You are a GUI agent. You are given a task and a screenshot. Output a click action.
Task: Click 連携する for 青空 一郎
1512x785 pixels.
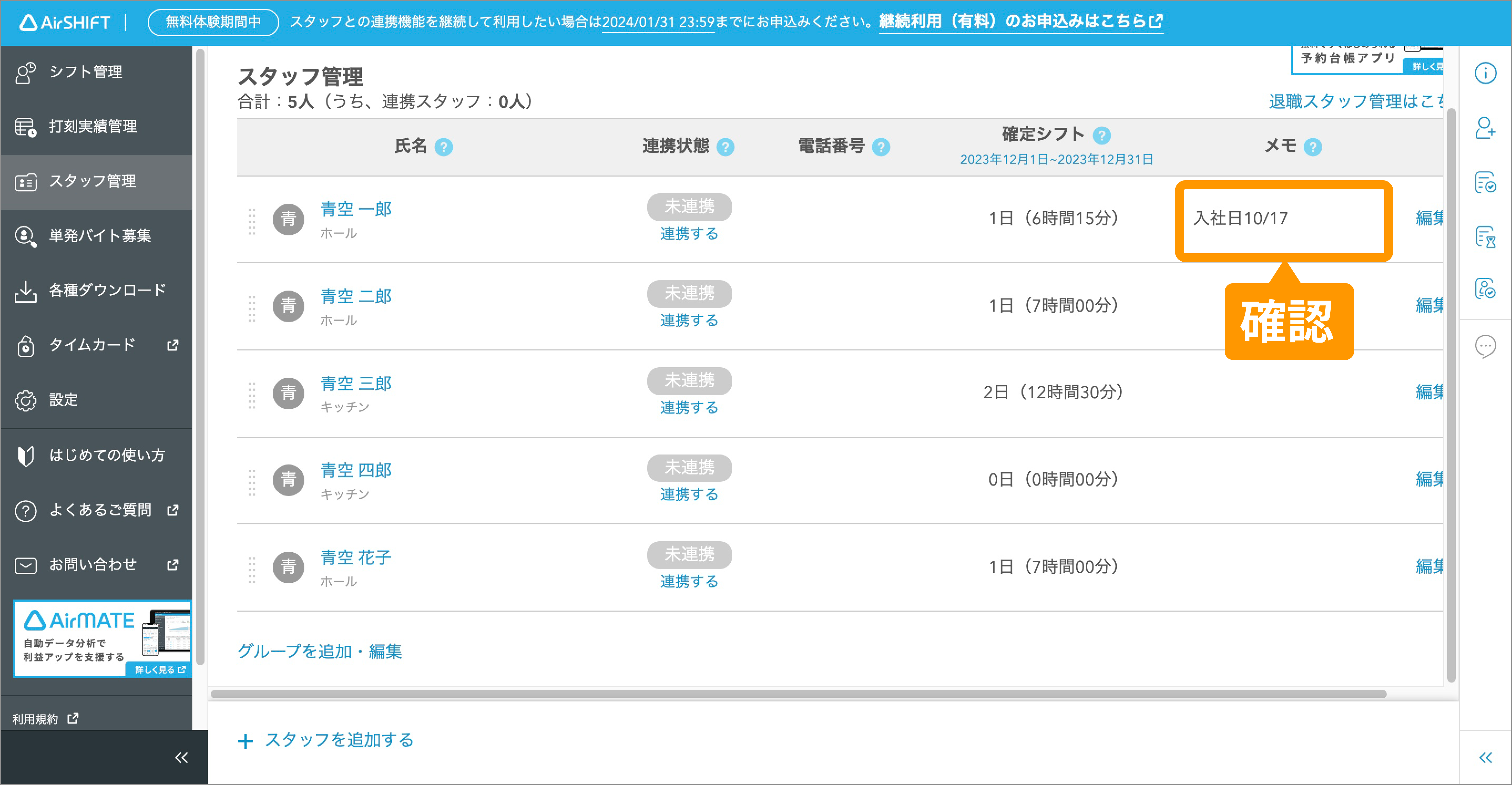pyautogui.click(x=689, y=234)
